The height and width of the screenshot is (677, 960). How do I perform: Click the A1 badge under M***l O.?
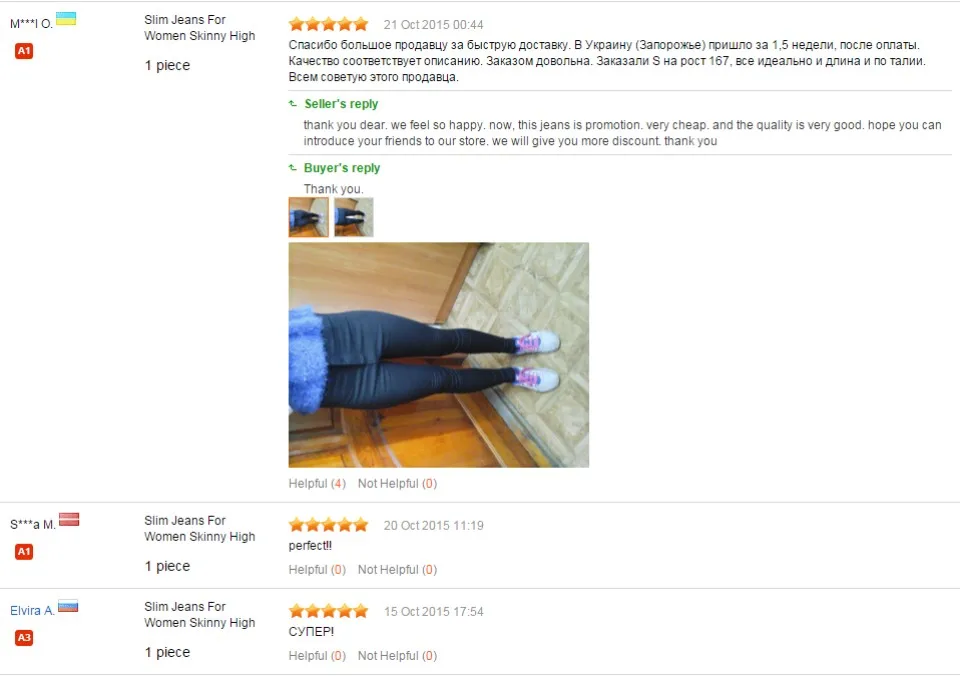(24, 51)
